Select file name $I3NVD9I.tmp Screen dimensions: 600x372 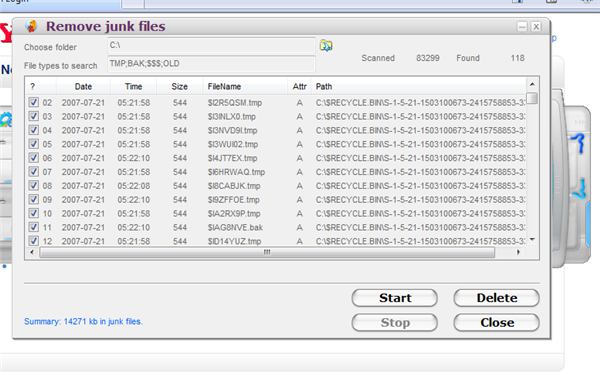[x=232, y=130]
